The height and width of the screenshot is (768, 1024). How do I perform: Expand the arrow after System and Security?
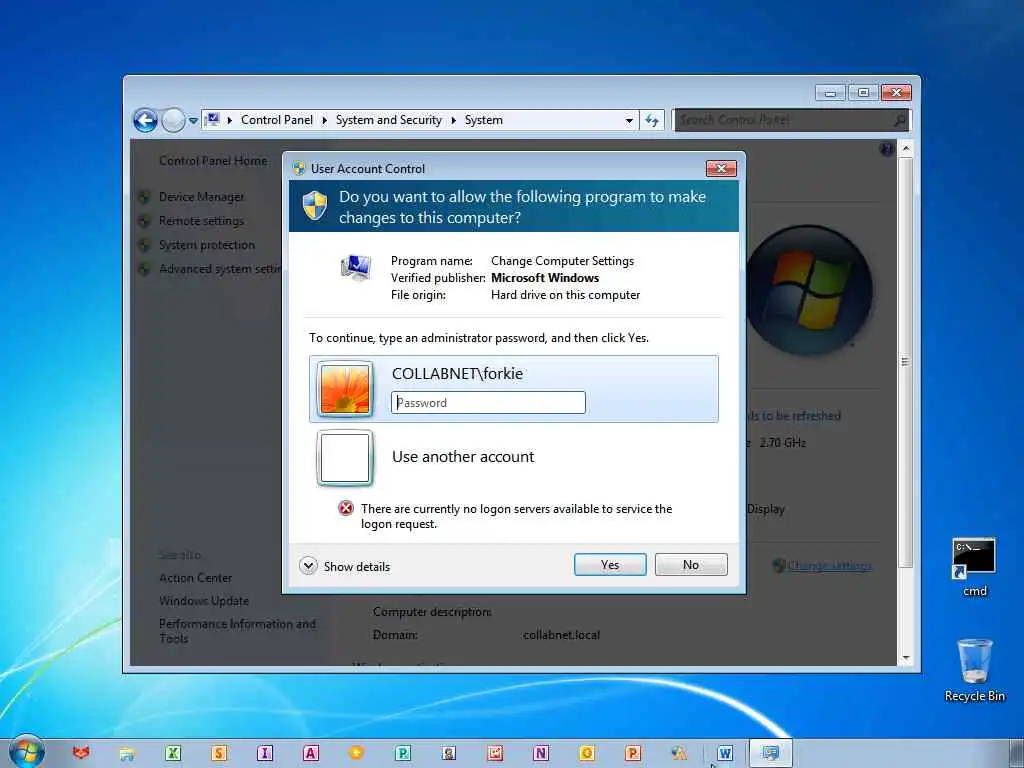[x=453, y=120]
